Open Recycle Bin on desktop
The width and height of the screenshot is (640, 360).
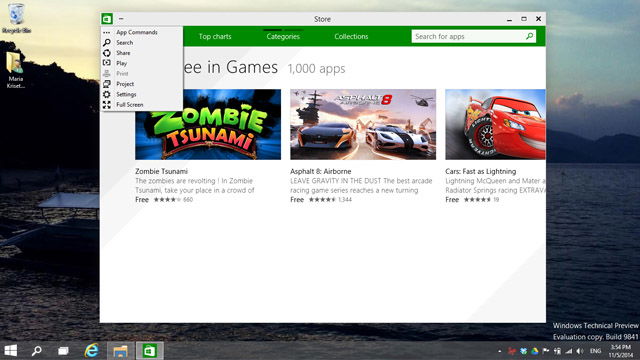point(16,18)
